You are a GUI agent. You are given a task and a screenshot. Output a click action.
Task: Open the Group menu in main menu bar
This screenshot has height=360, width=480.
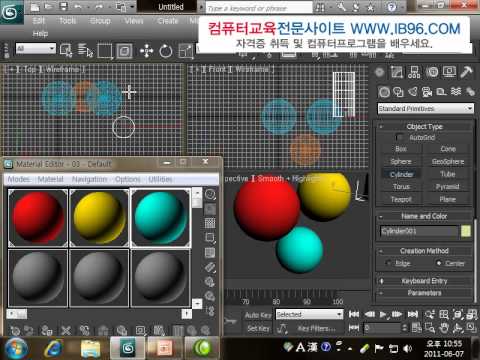click(100, 21)
